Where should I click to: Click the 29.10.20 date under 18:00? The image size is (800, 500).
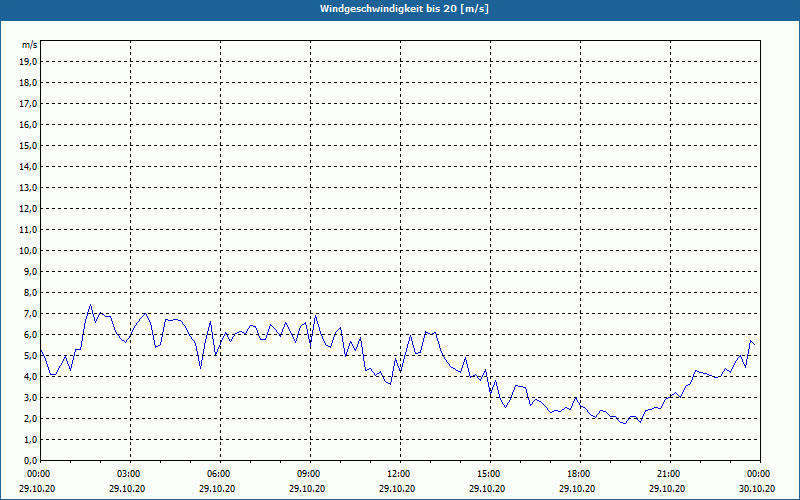577,488
